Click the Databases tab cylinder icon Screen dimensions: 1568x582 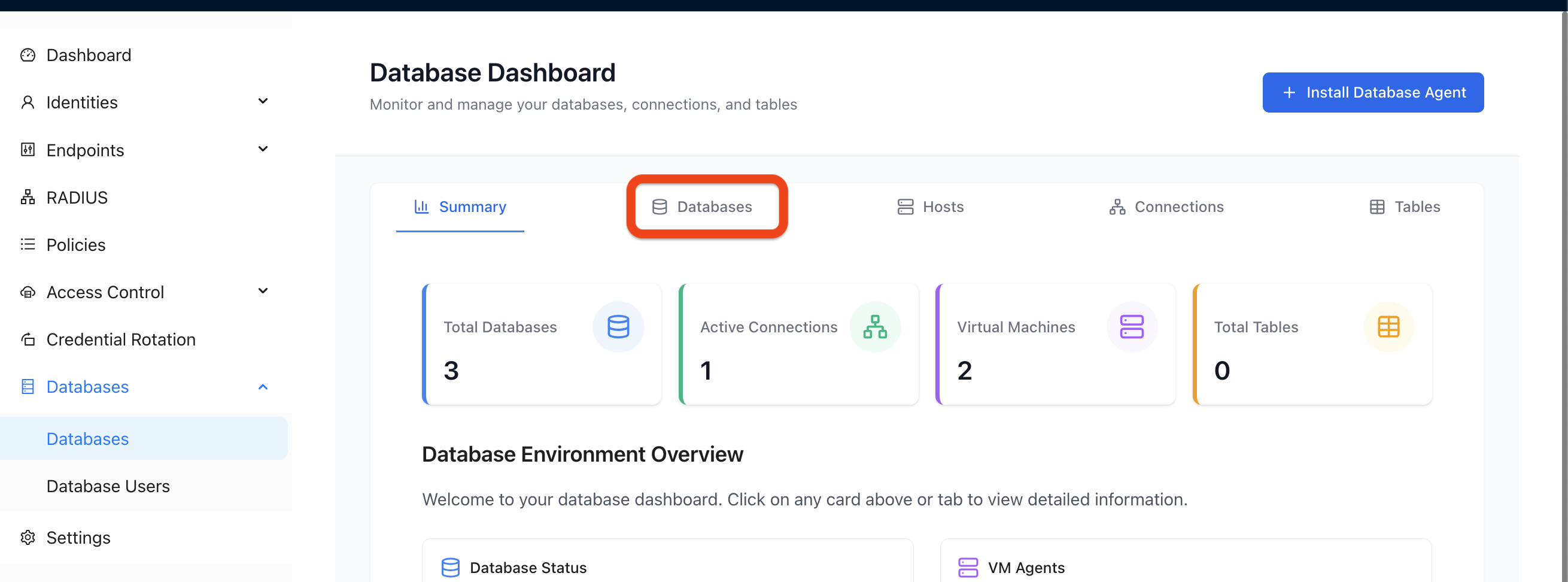point(659,207)
